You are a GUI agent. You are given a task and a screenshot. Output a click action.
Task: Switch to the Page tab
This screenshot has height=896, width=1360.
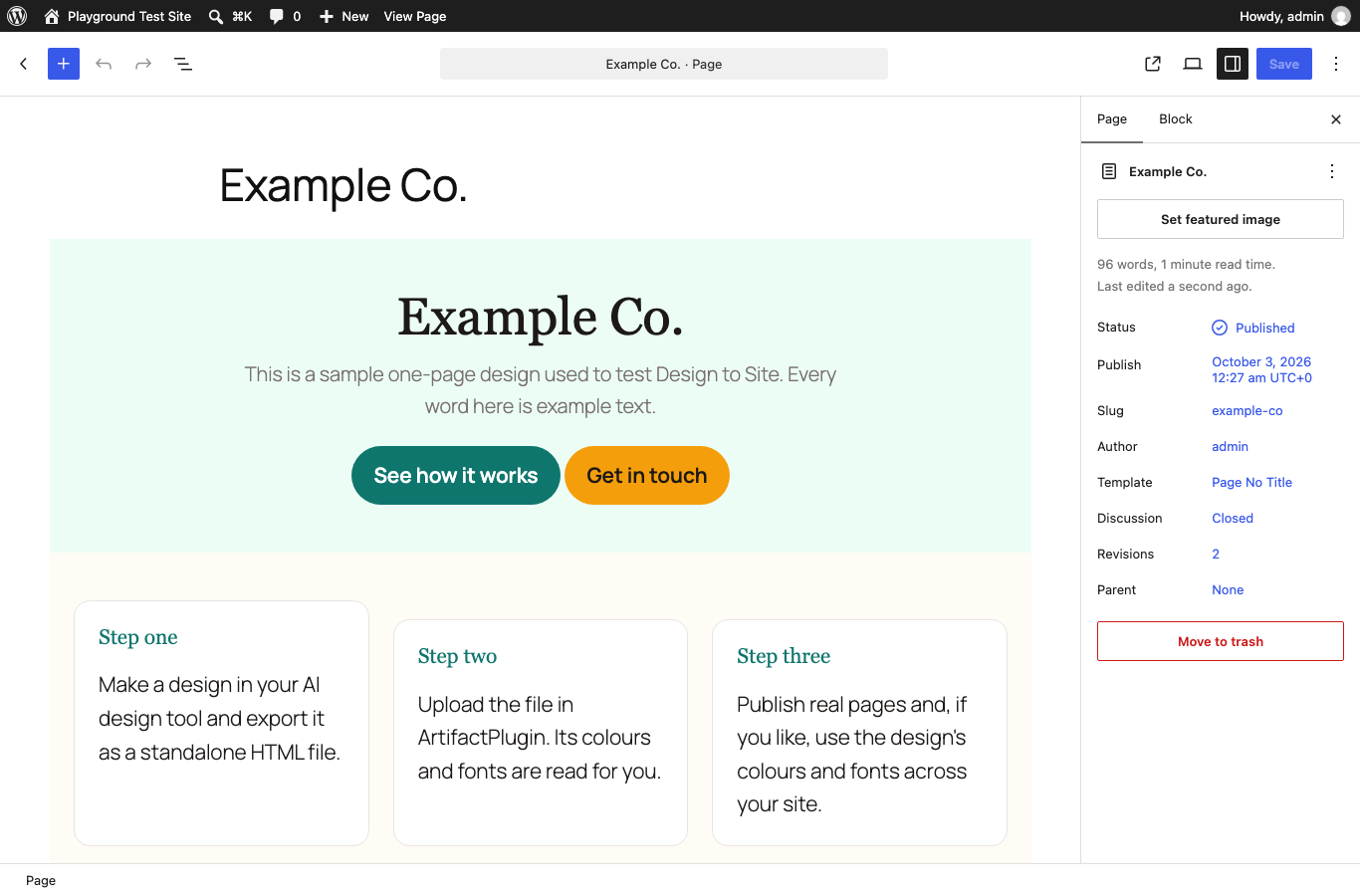[x=1112, y=119]
